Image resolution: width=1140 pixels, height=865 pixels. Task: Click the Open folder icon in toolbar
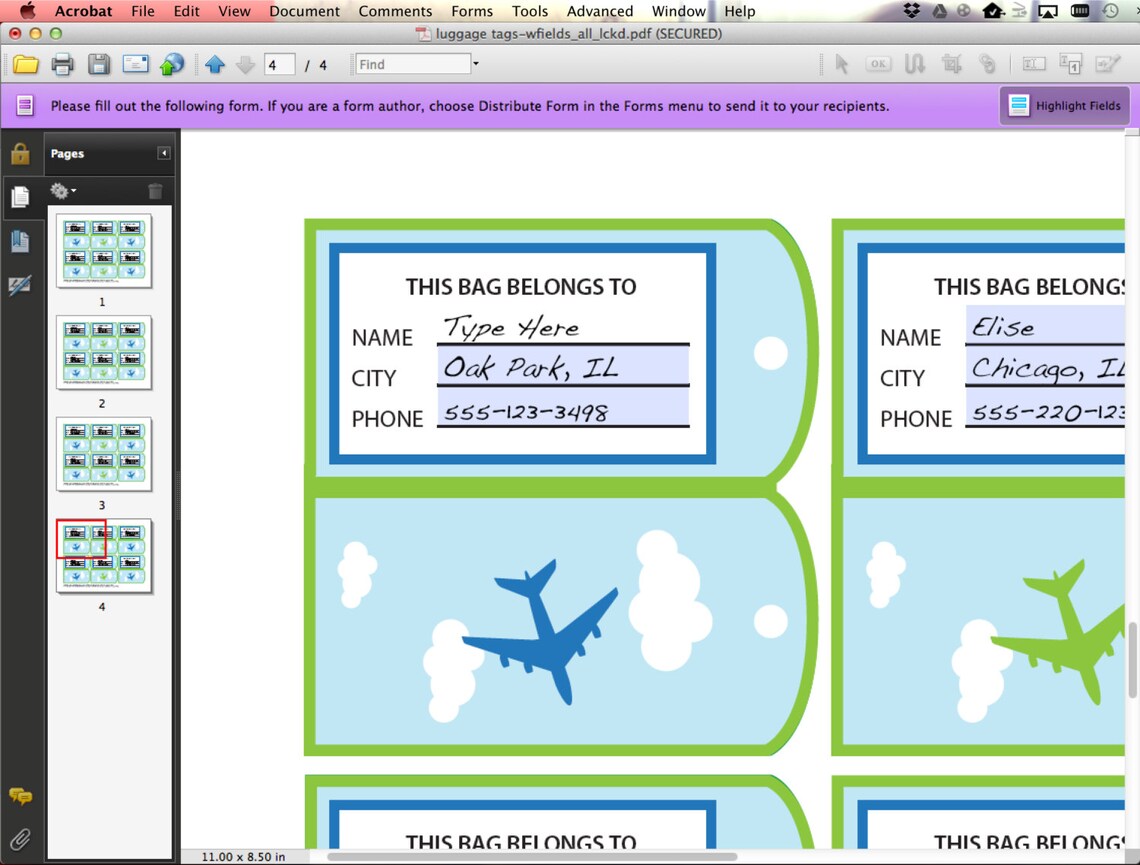[26, 65]
